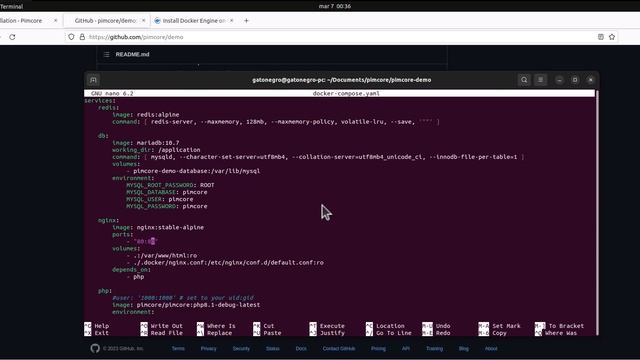Open Training link in GitHub footer
Image resolution: width=640 pixels, height=360 pixels.
click(434, 349)
